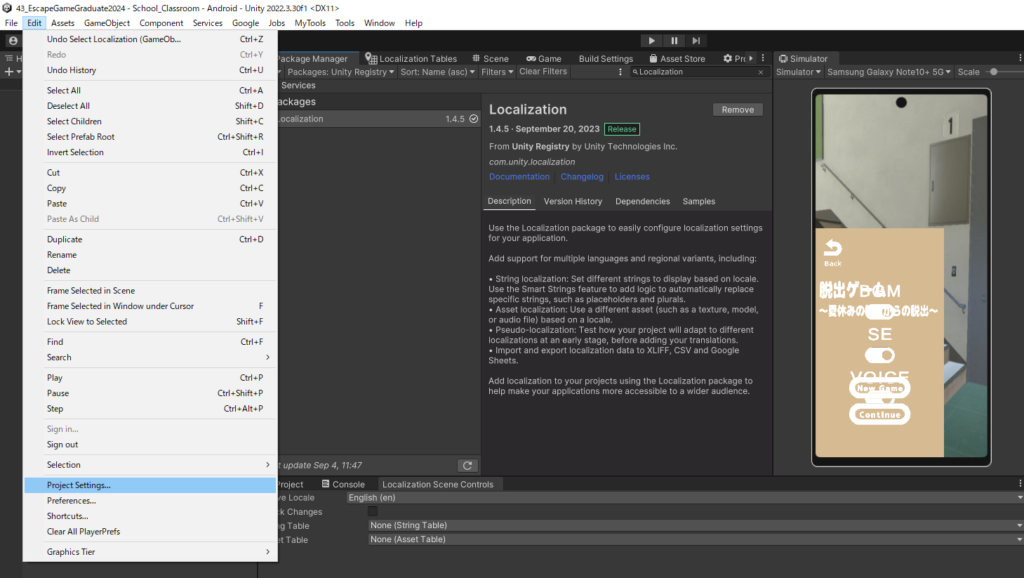Choose Undo History from Edit menu
This screenshot has width=1024, height=578.
(x=150, y=70)
